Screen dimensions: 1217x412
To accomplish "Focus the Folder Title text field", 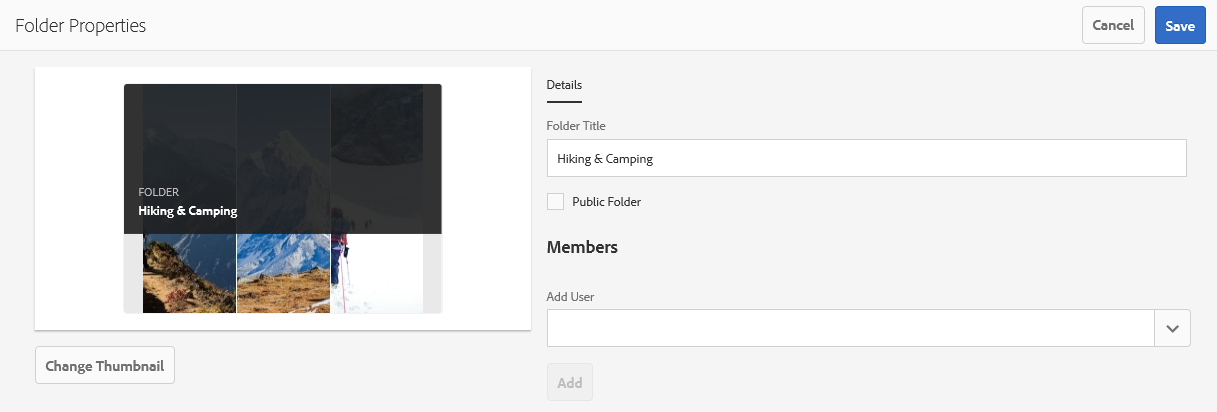I will pos(866,158).
